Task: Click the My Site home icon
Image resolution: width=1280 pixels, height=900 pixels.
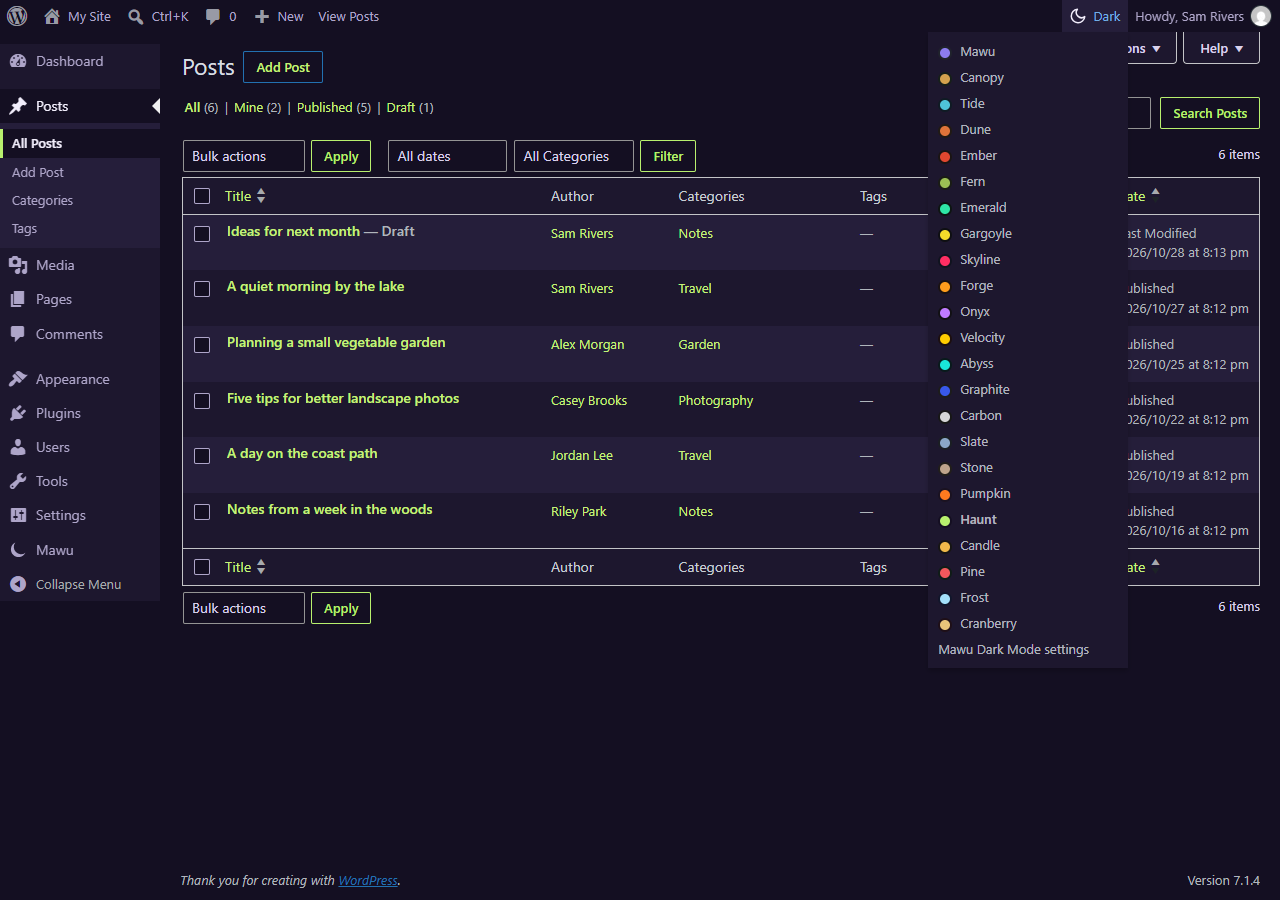Action: point(52,16)
